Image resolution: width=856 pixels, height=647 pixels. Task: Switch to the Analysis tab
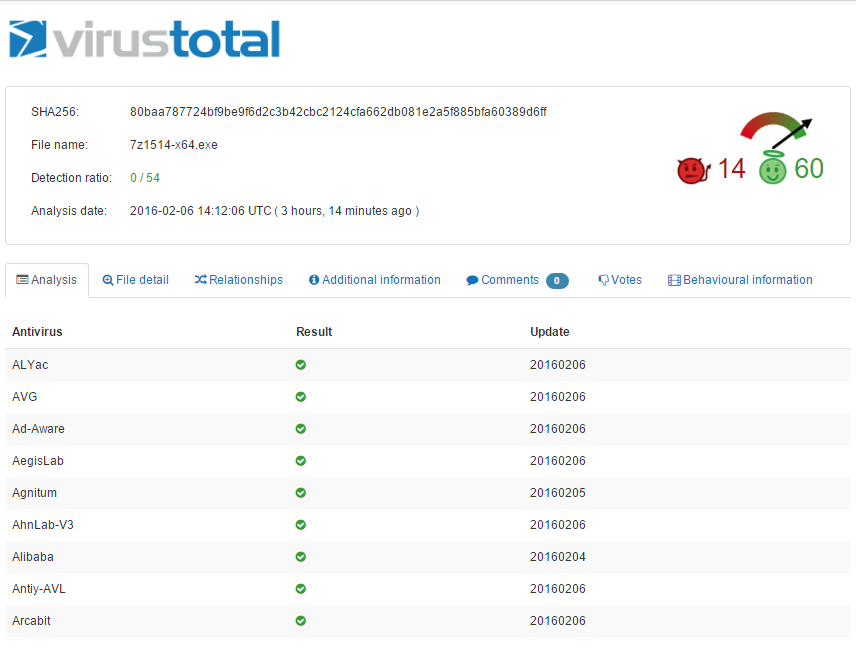click(x=47, y=280)
